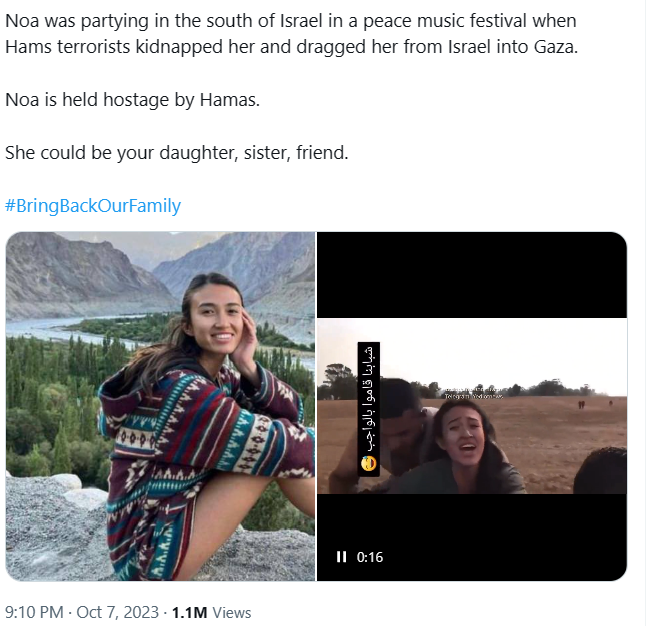The height and width of the screenshot is (626, 658).
Task: View the 1.1M view count
Action: pyautogui.click(x=188, y=612)
